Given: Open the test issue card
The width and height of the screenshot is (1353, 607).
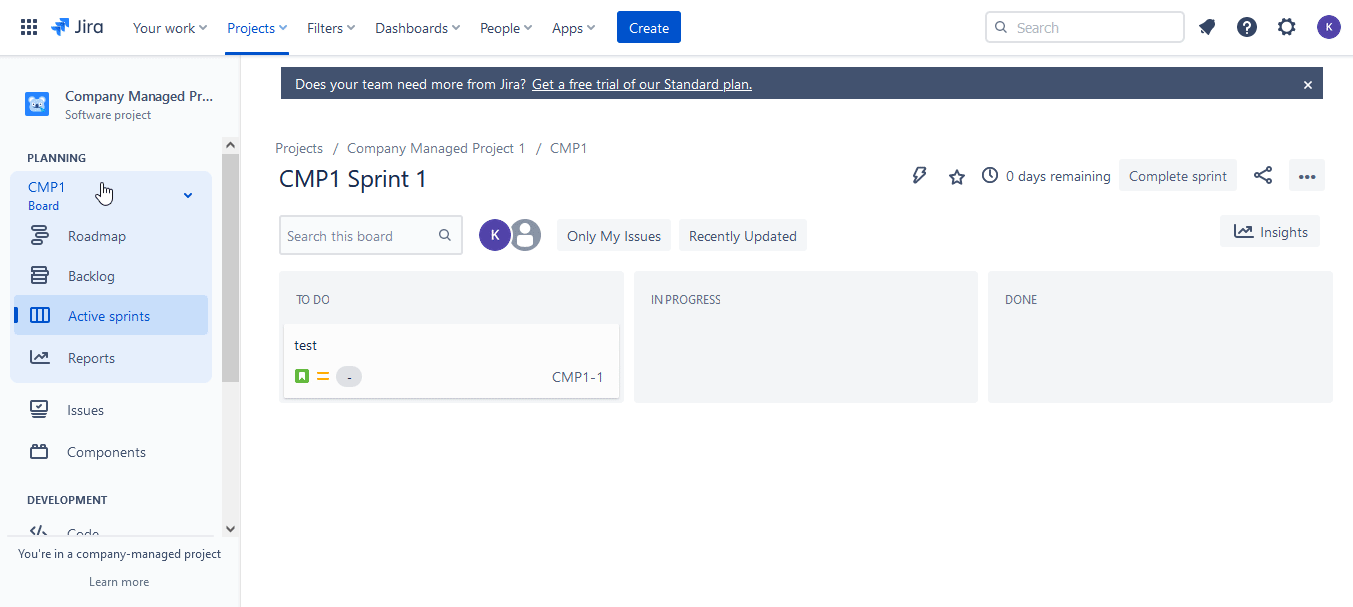Looking at the screenshot, I should pyautogui.click(x=451, y=361).
